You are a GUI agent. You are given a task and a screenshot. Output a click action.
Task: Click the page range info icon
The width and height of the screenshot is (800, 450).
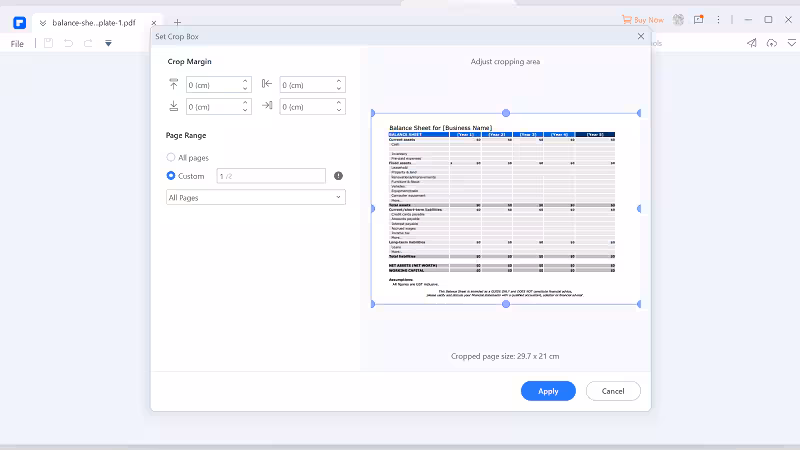point(338,176)
